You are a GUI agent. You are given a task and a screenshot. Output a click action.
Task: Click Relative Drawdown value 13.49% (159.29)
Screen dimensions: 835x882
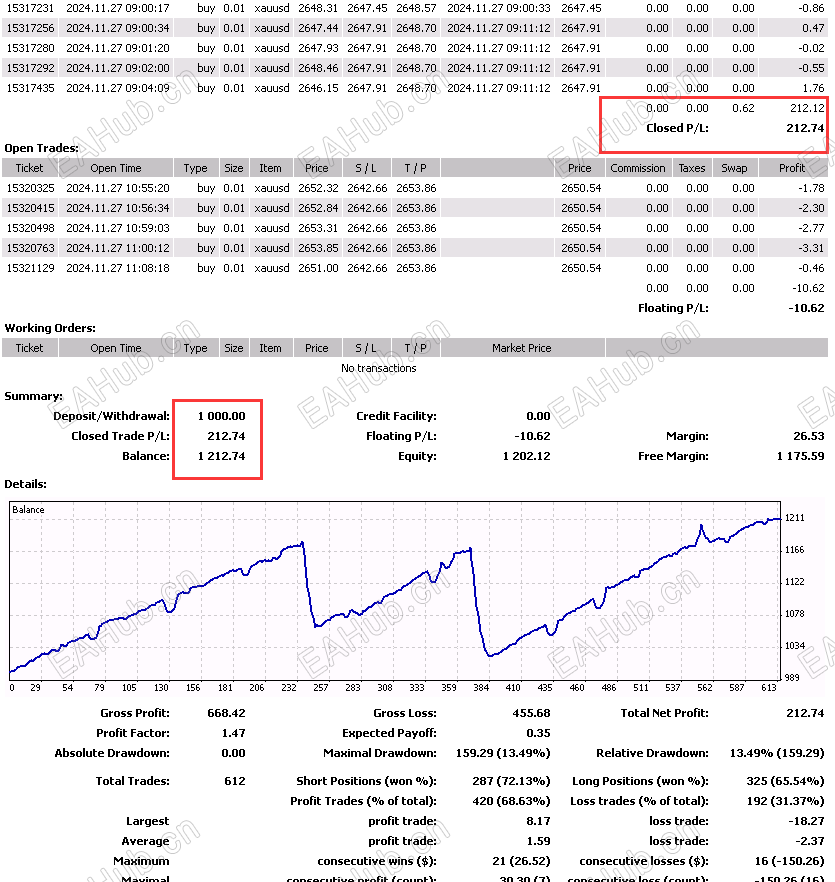pyautogui.click(x=776, y=753)
